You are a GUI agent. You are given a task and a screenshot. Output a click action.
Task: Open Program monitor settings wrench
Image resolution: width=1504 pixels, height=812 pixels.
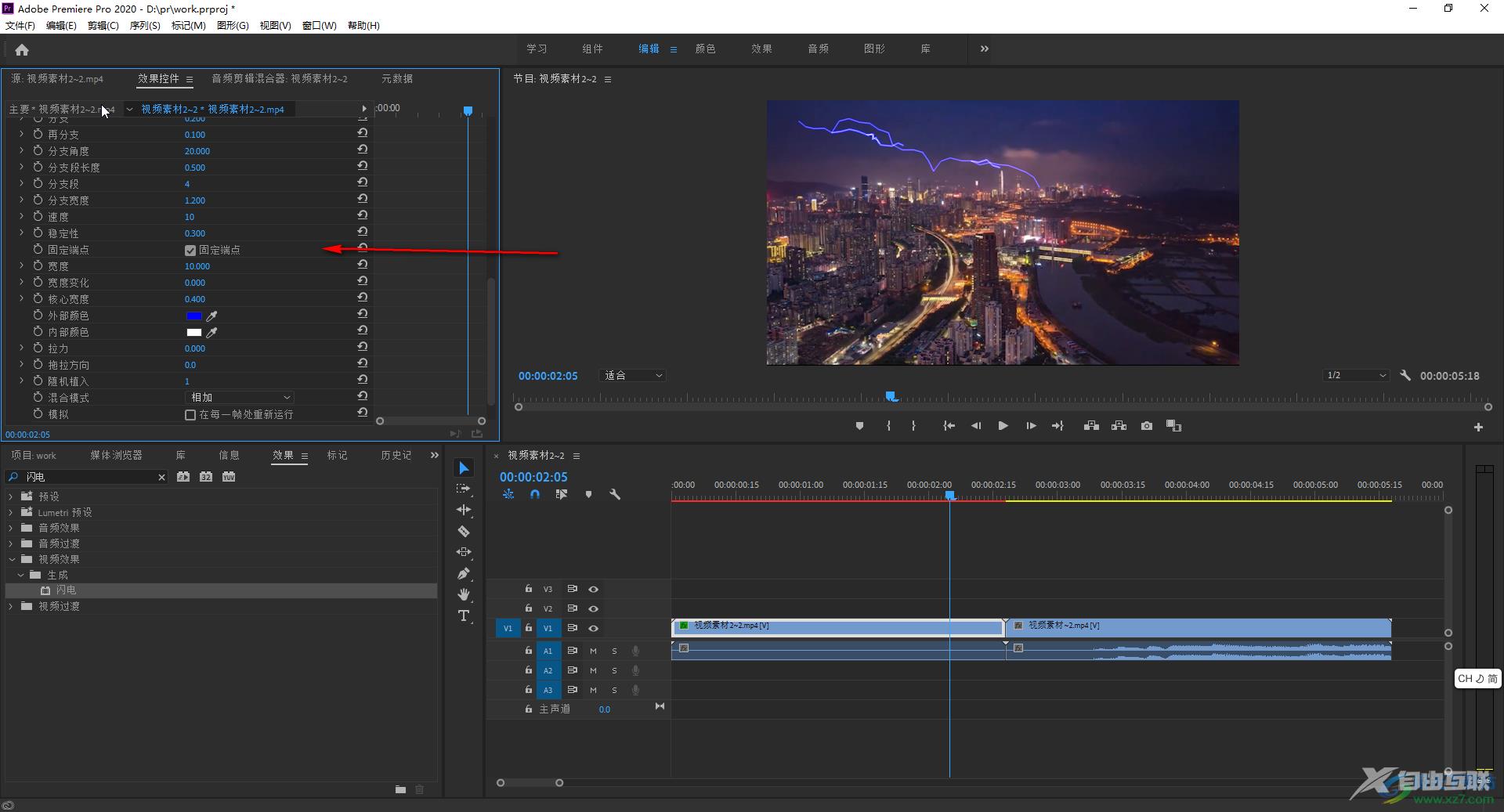pos(1405,375)
